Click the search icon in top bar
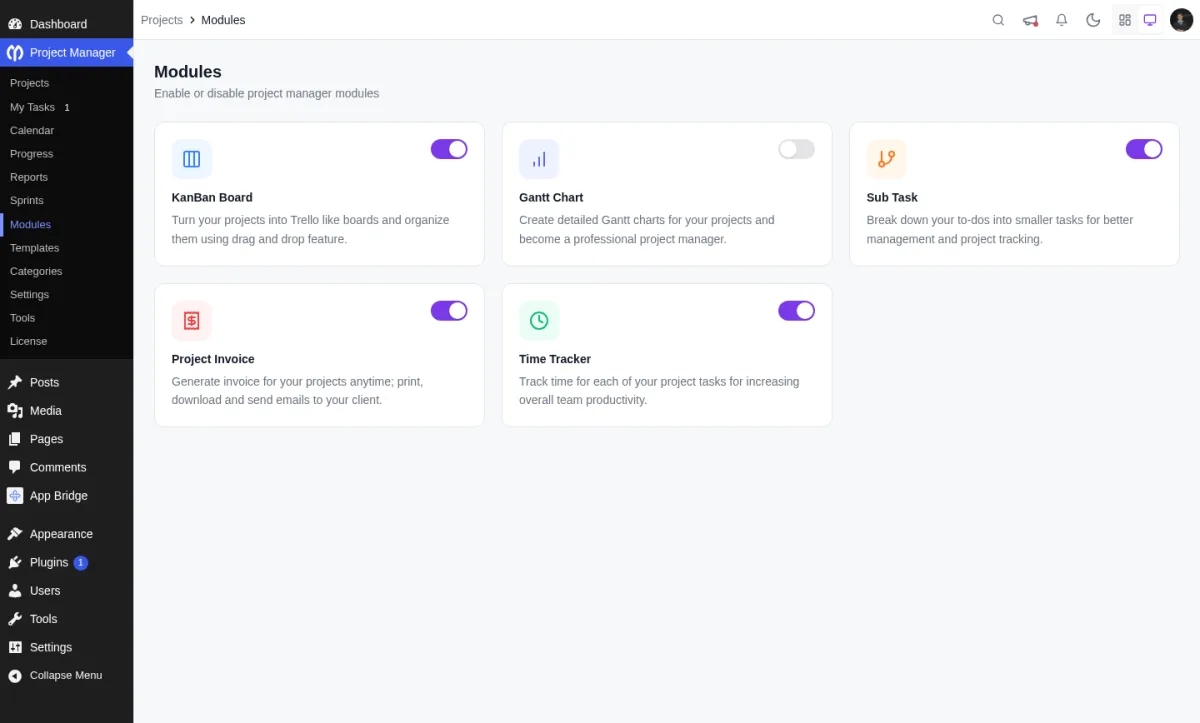 [x=998, y=20]
